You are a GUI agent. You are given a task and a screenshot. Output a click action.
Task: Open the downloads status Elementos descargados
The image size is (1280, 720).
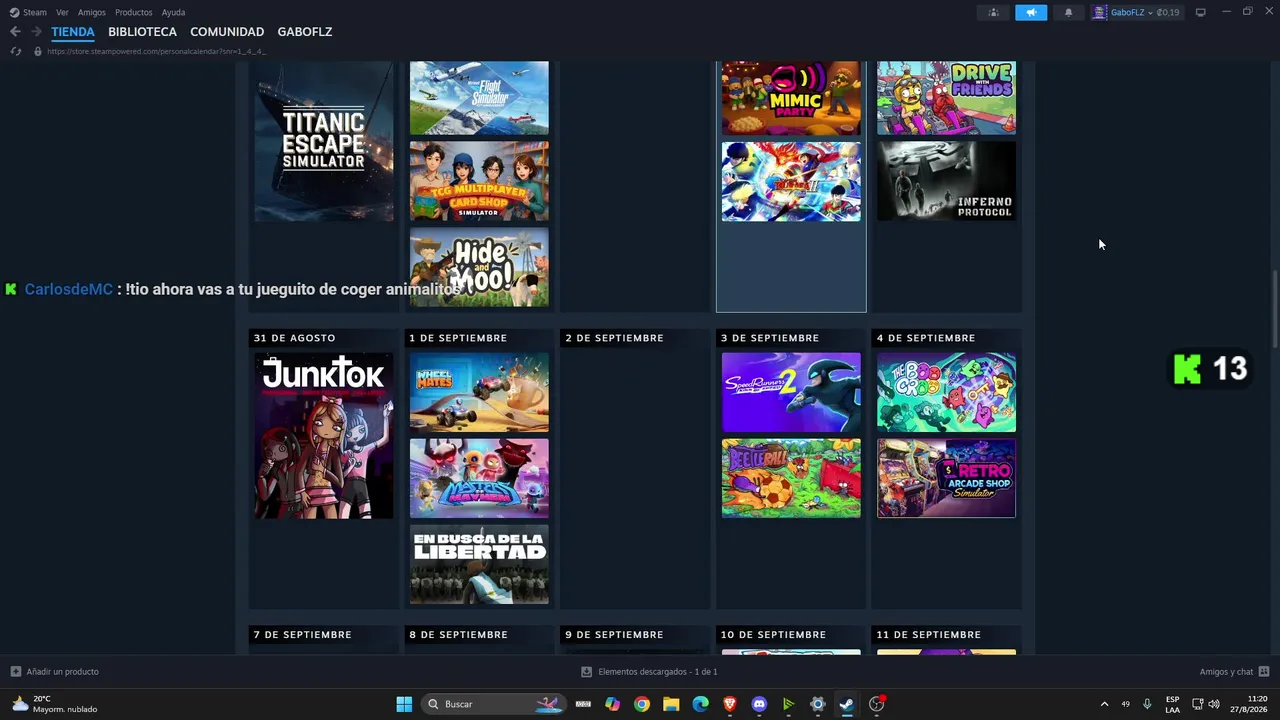coord(649,672)
